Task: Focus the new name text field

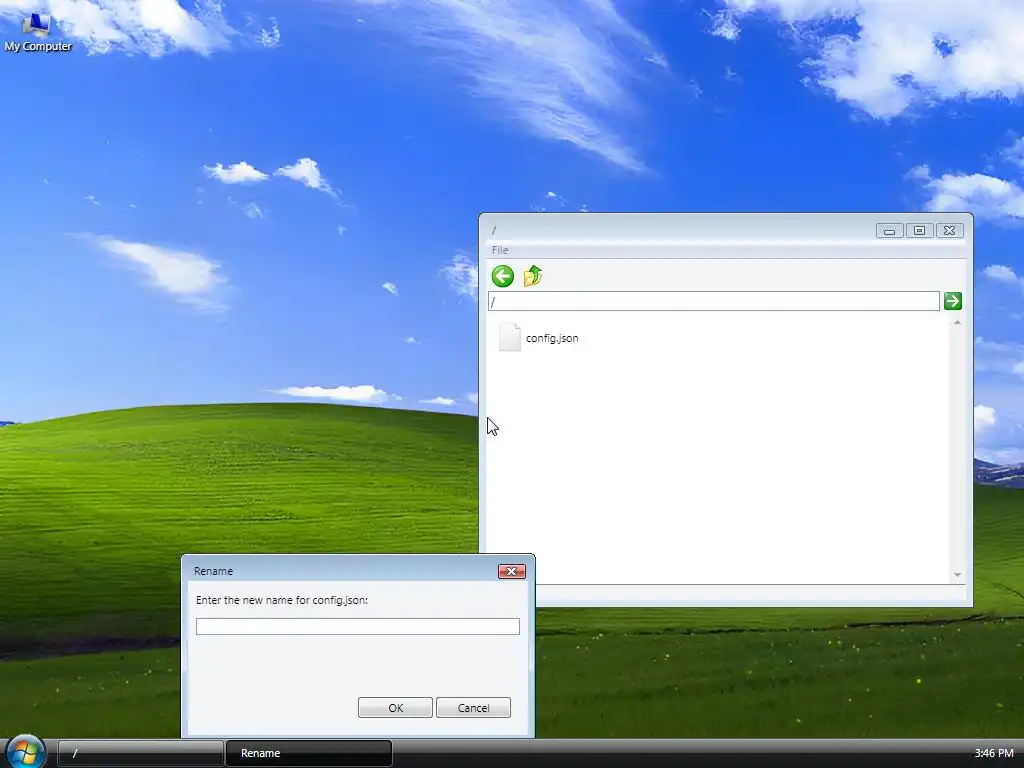Action: pyautogui.click(x=358, y=626)
